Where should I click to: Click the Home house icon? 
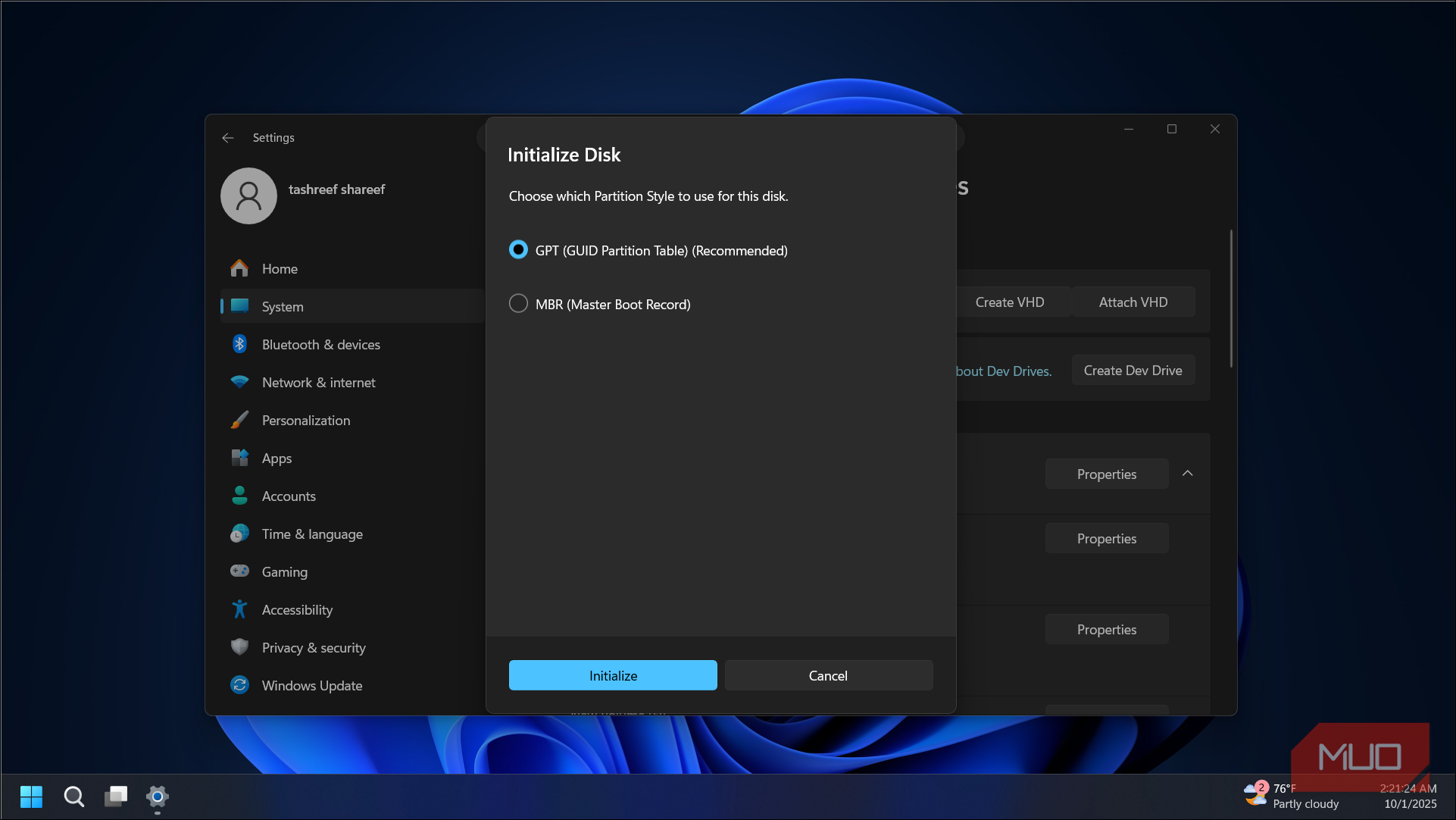(x=239, y=268)
